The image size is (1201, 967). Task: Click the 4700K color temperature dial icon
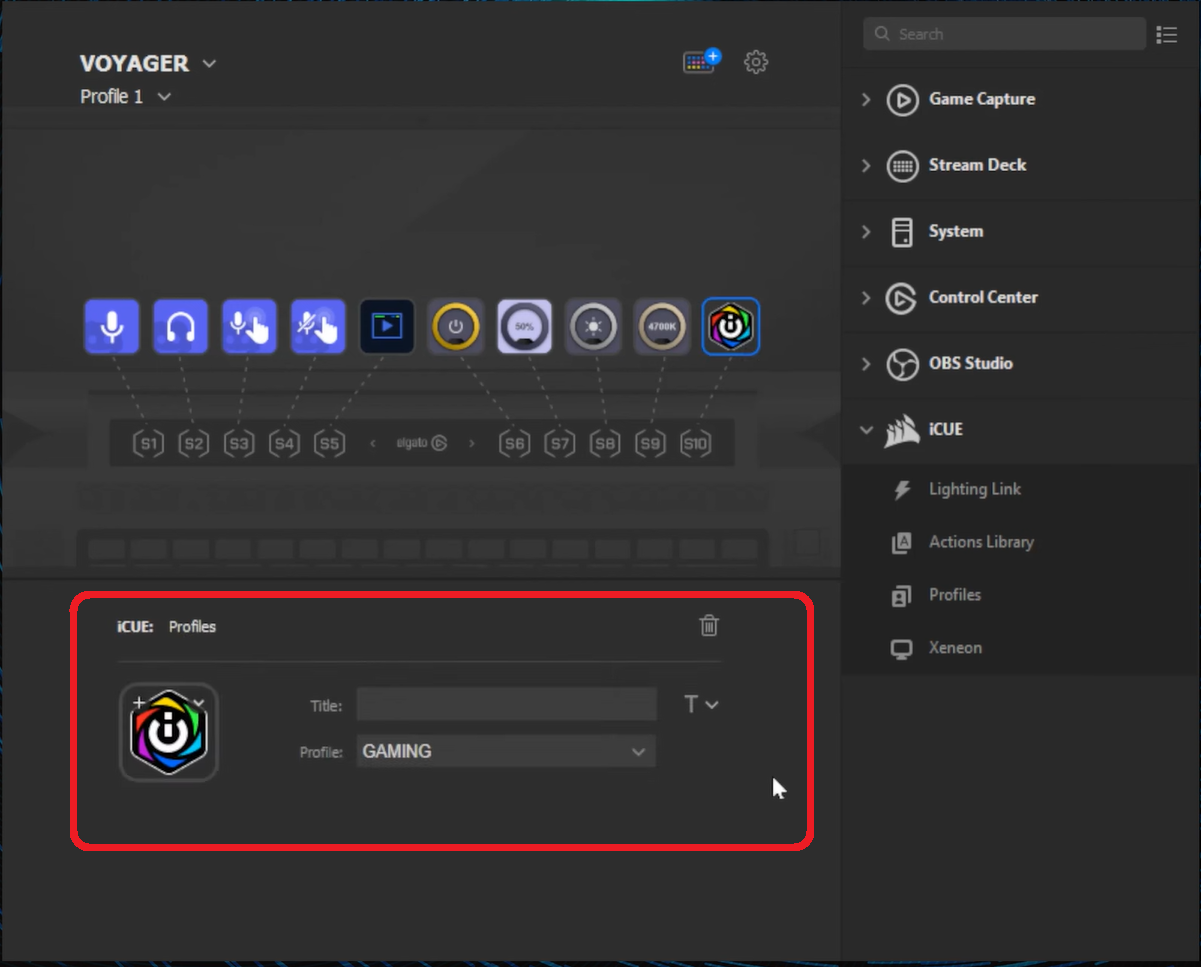coord(662,326)
